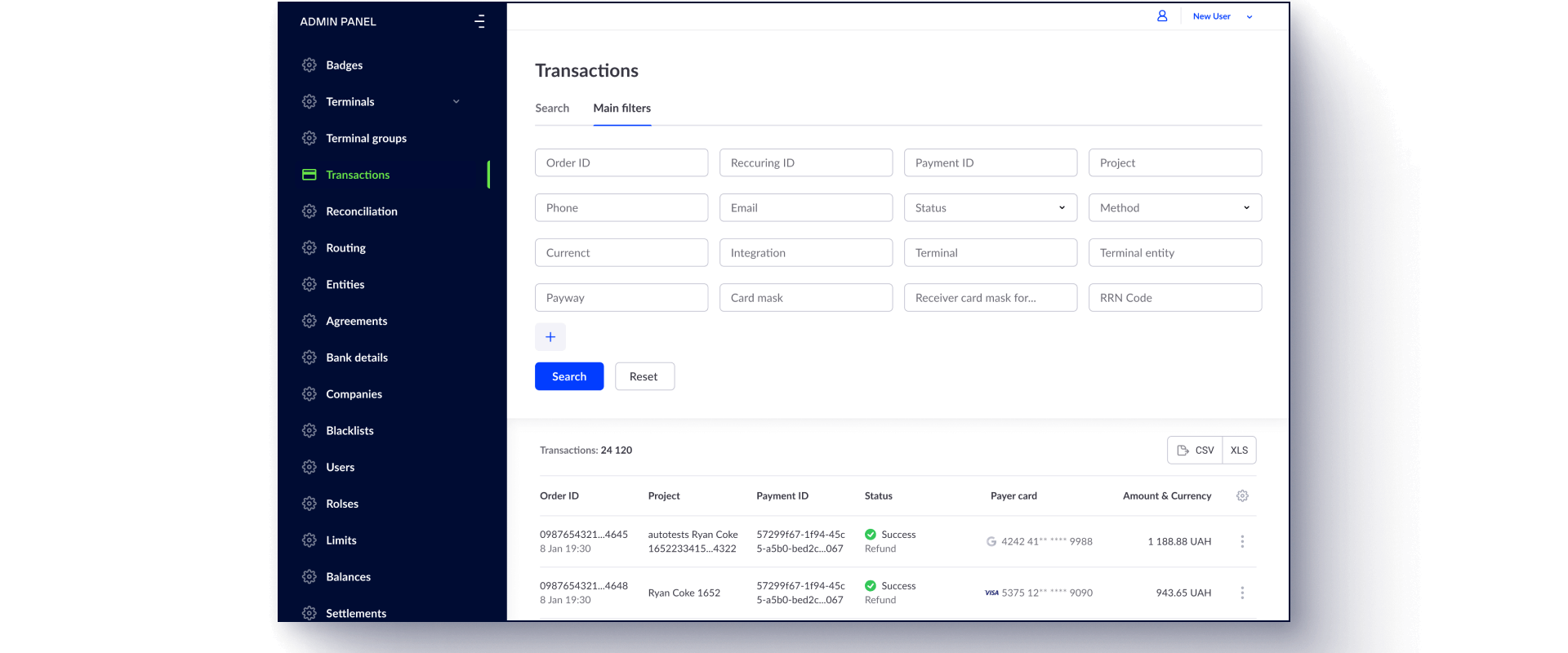Open Settlements in the sidebar
This screenshot has height=653, width=1568.
point(356,614)
